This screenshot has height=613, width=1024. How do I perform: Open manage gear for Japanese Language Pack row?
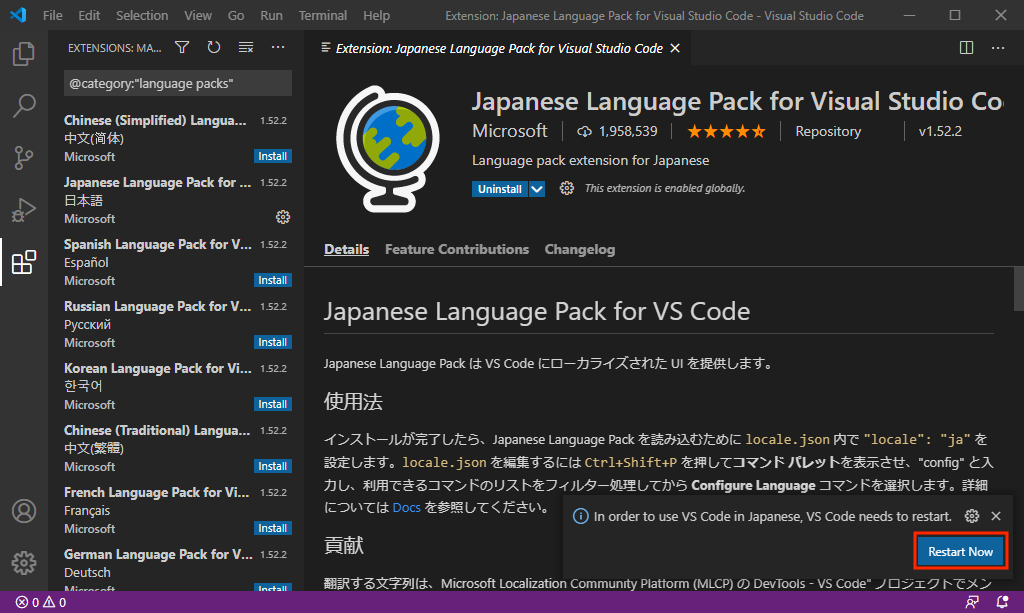pyautogui.click(x=283, y=217)
